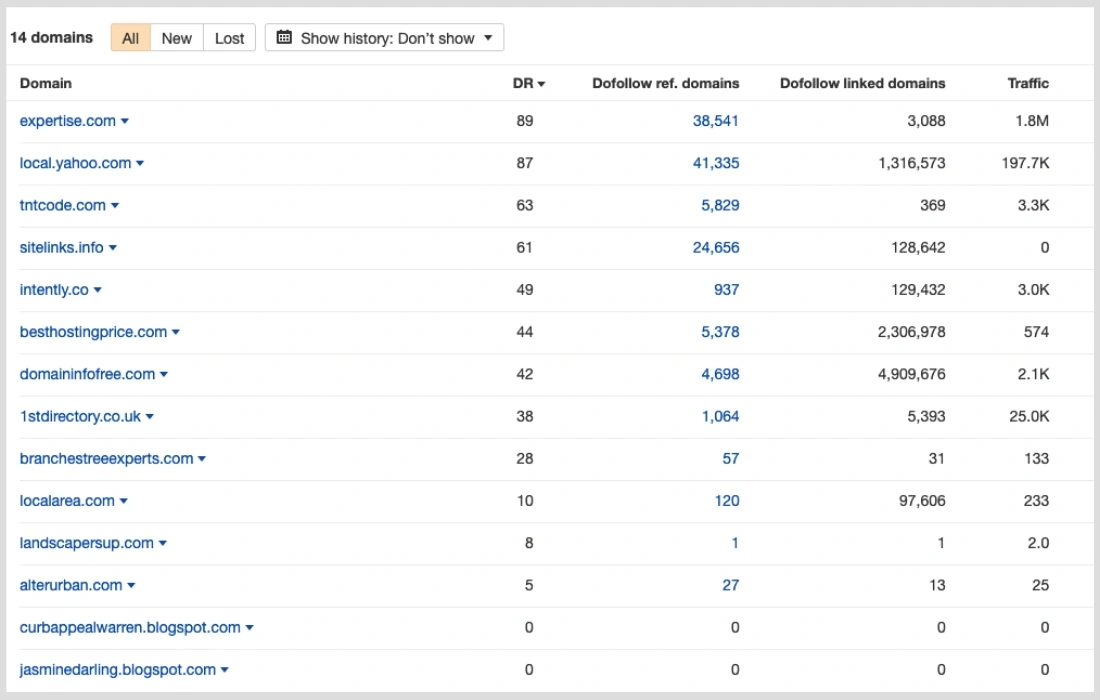1100x700 pixels.
Task: Open the expertise.com domain link
Action: click(x=67, y=121)
